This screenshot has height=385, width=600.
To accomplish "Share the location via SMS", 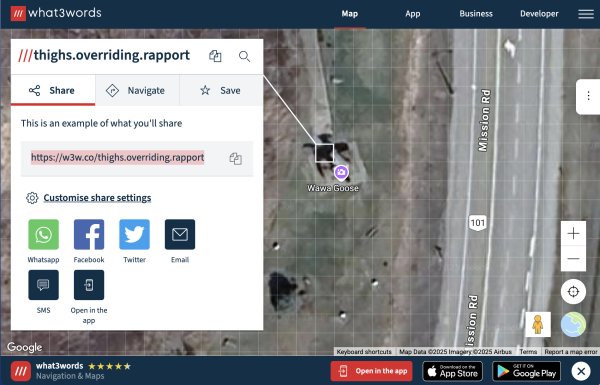I will point(44,285).
